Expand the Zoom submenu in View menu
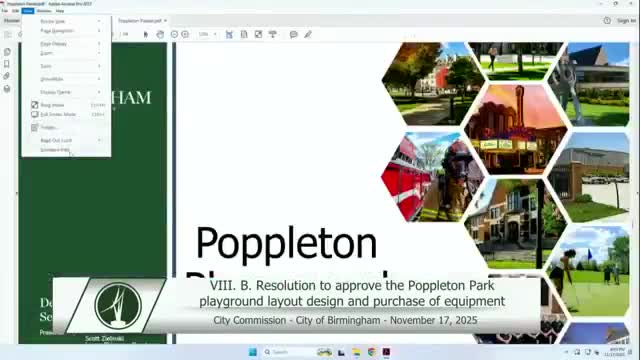The height and width of the screenshot is (360, 640). [x=66, y=53]
